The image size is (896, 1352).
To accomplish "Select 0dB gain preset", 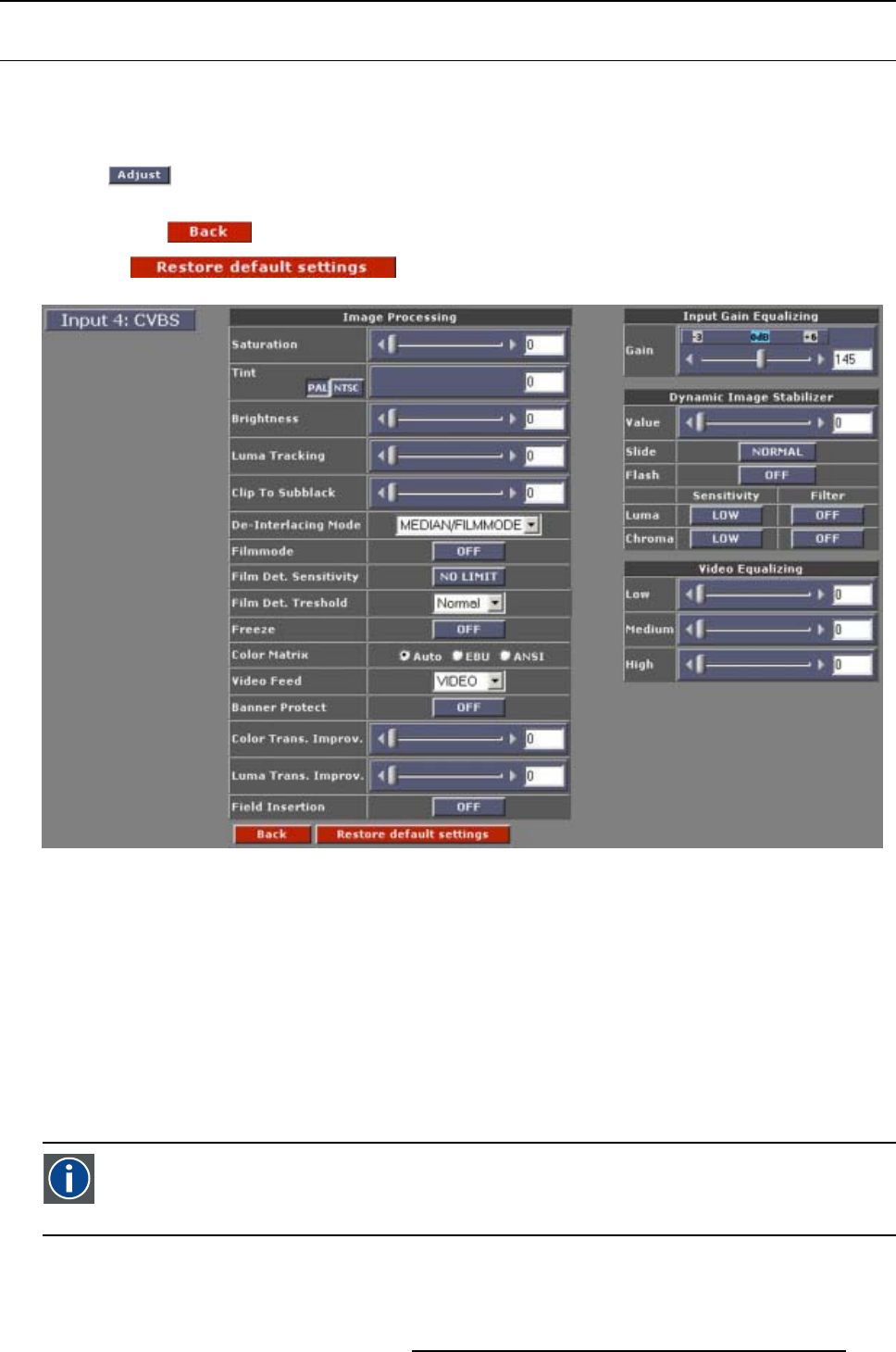I will (760, 337).
